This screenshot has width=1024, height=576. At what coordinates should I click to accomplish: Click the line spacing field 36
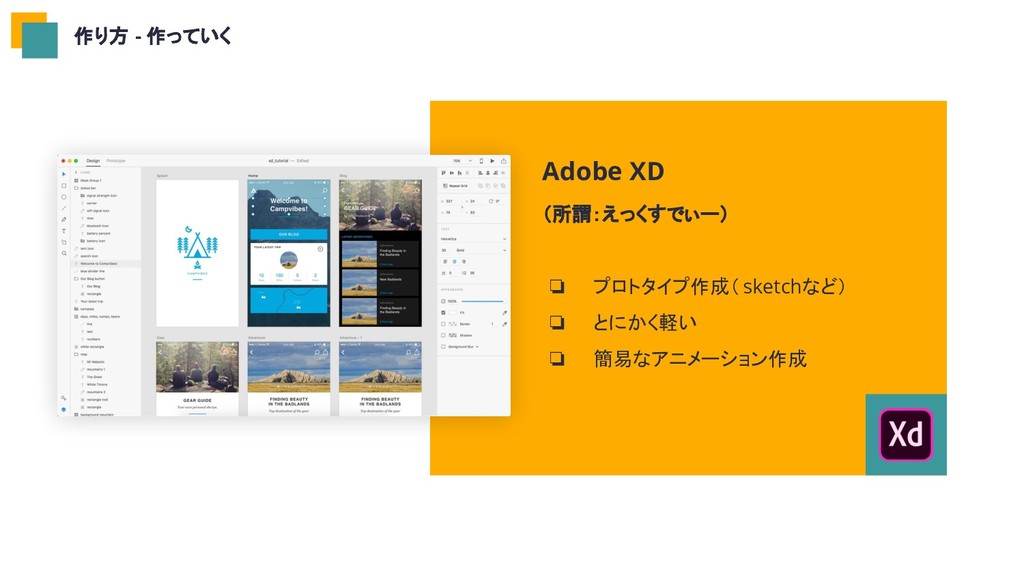point(472,273)
